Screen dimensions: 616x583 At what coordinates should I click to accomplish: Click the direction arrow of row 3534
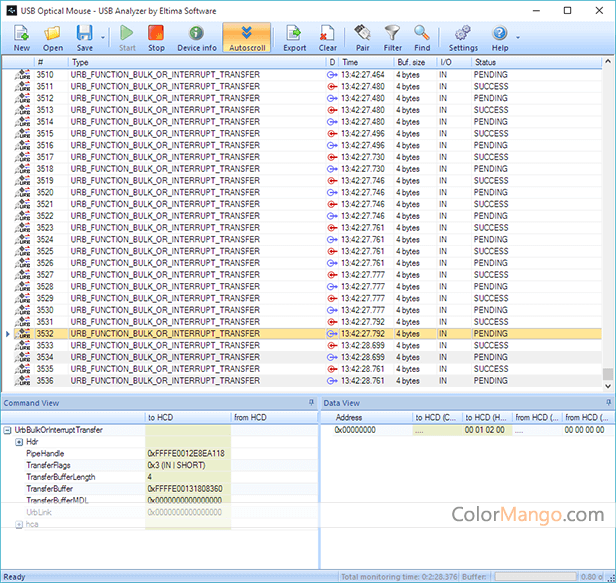coord(332,357)
